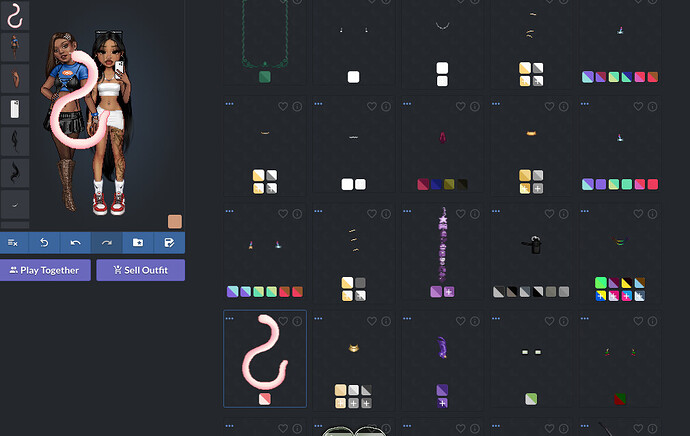Click the reset outfit circular arrow icon

(x=45, y=242)
